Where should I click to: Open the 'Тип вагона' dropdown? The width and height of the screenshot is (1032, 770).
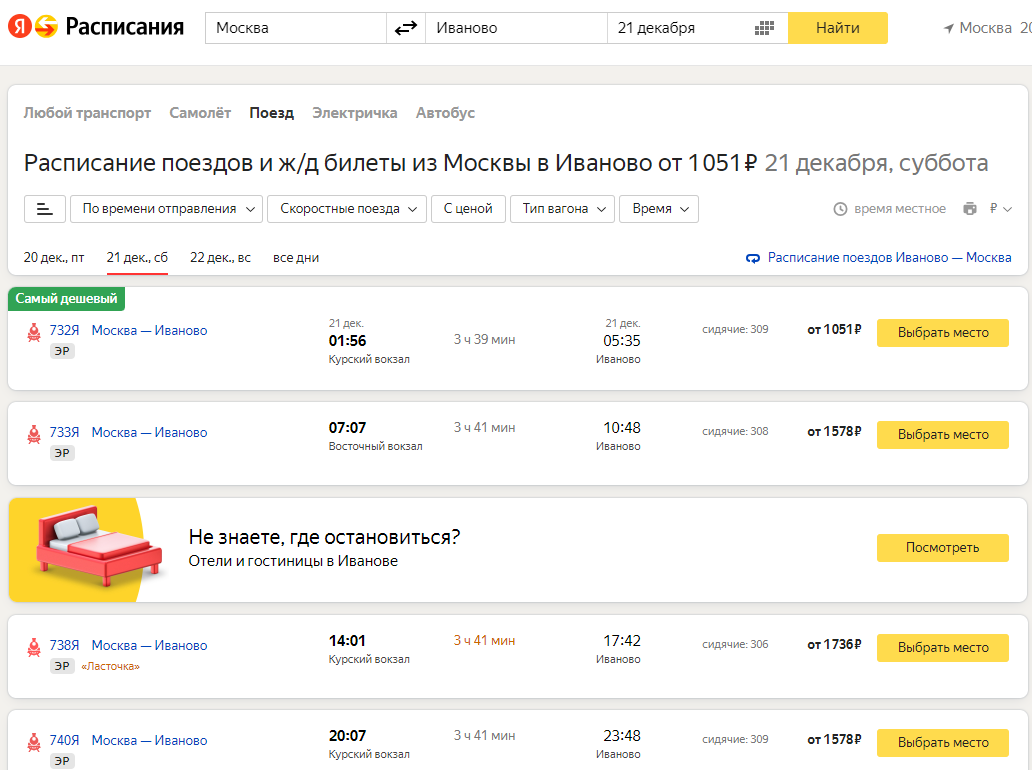pos(563,209)
